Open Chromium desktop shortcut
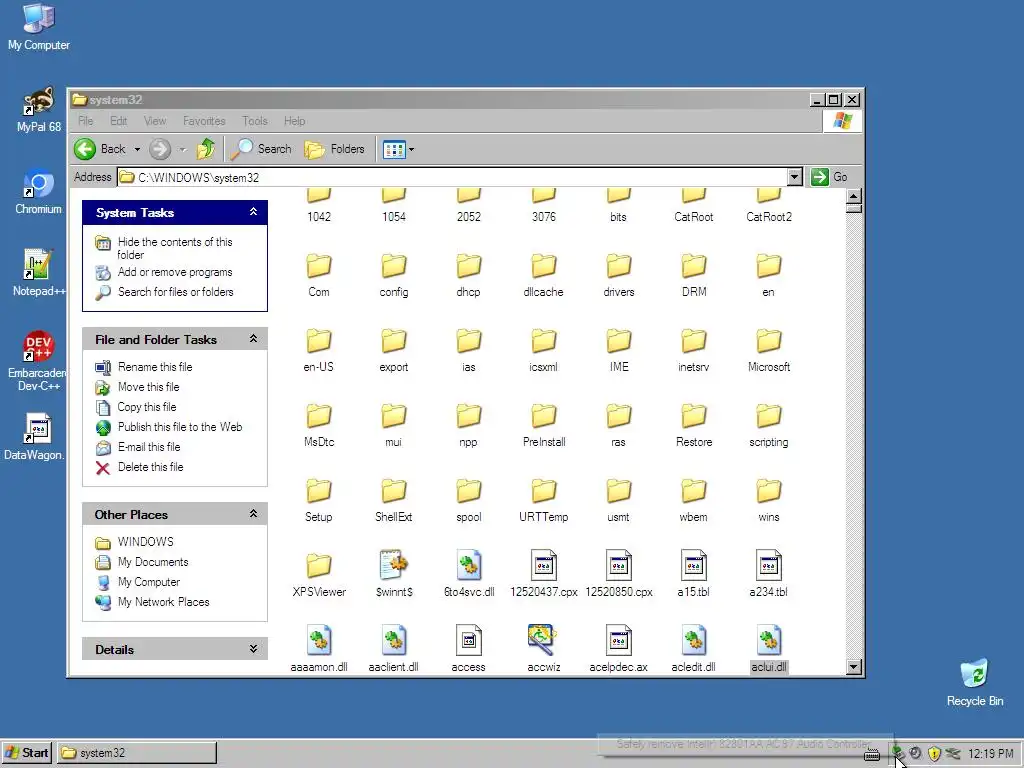The height and width of the screenshot is (768, 1024). tap(39, 192)
